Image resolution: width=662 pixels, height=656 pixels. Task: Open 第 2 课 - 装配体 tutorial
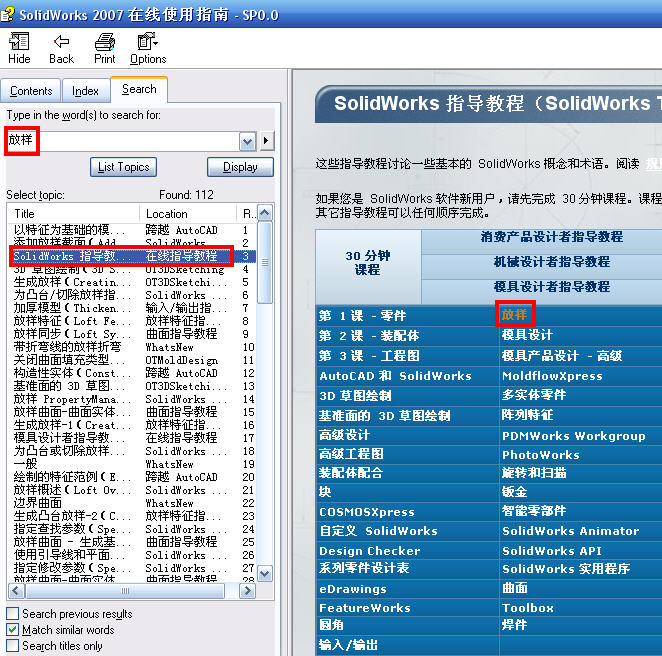[x=369, y=336]
